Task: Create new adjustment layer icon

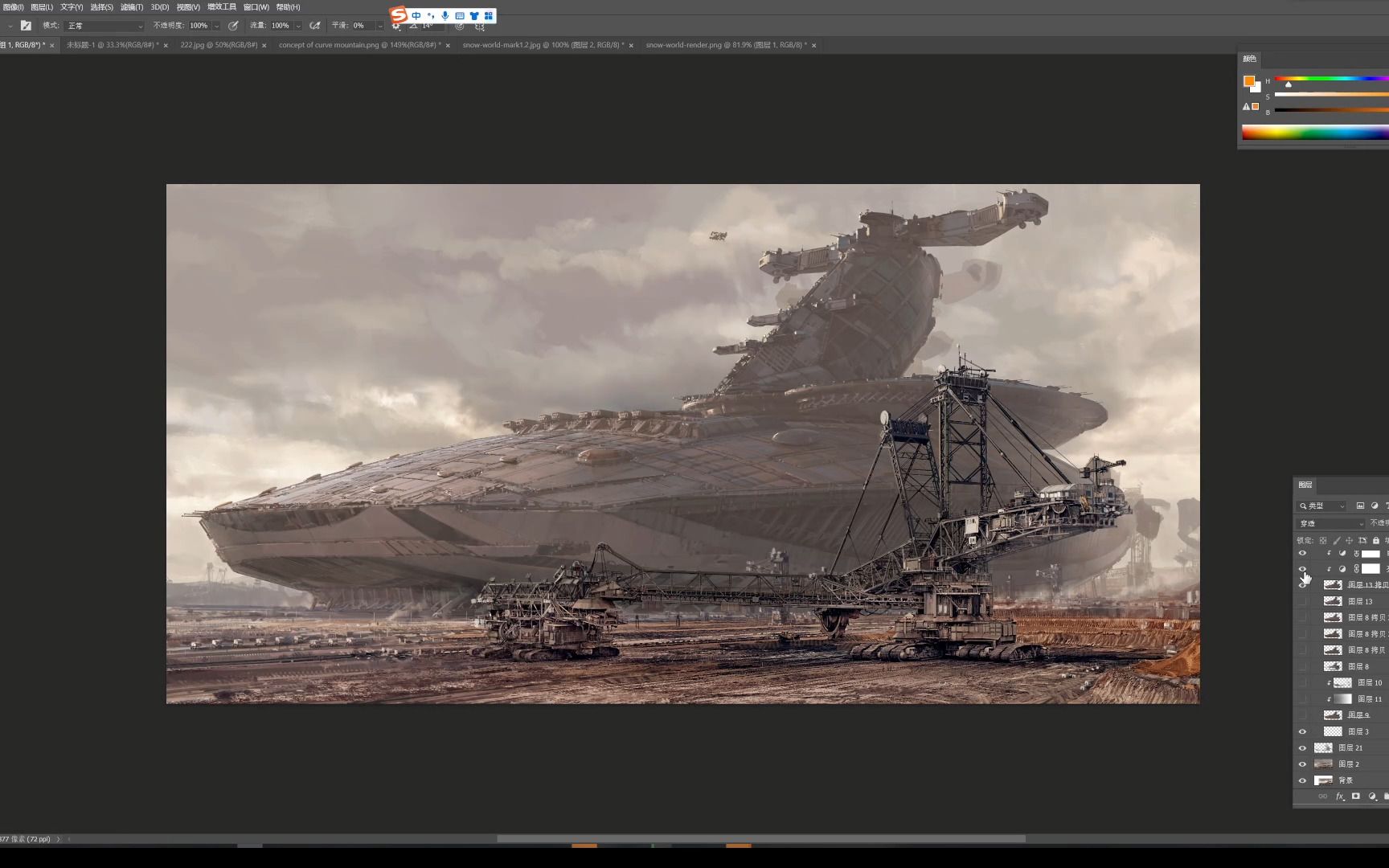Action: pyautogui.click(x=1372, y=796)
